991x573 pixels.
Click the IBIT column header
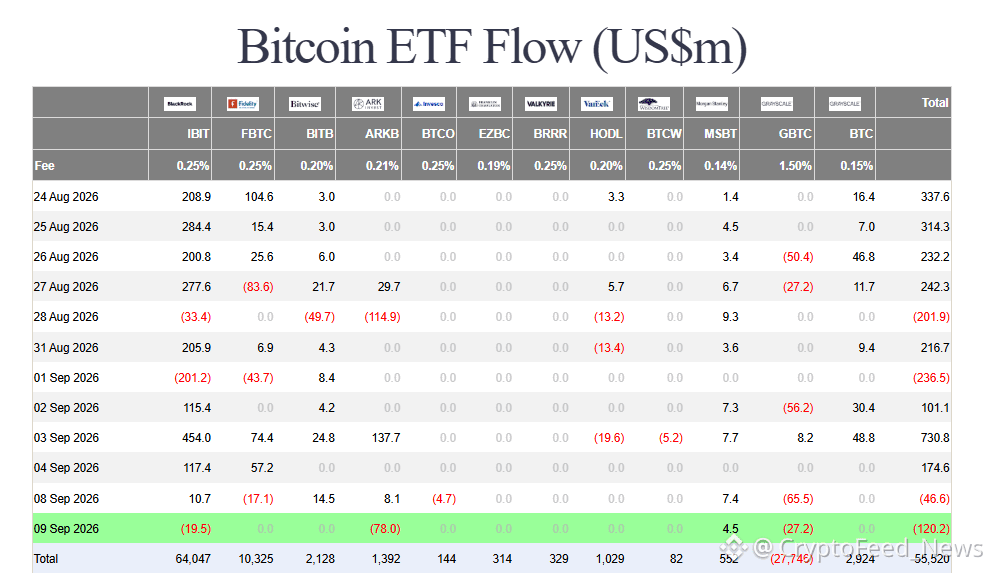(198, 134)
